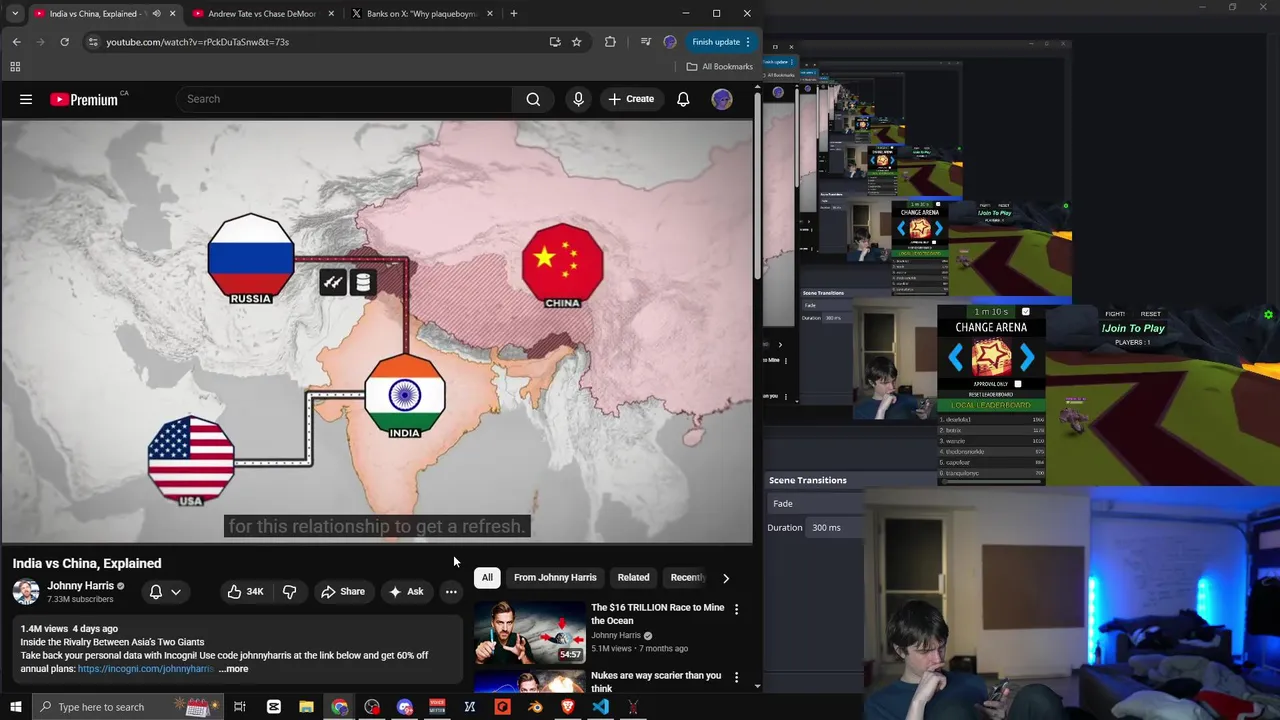Dislike the India vs China video
Screen dimensions: 1280x720
click(289, 592)
